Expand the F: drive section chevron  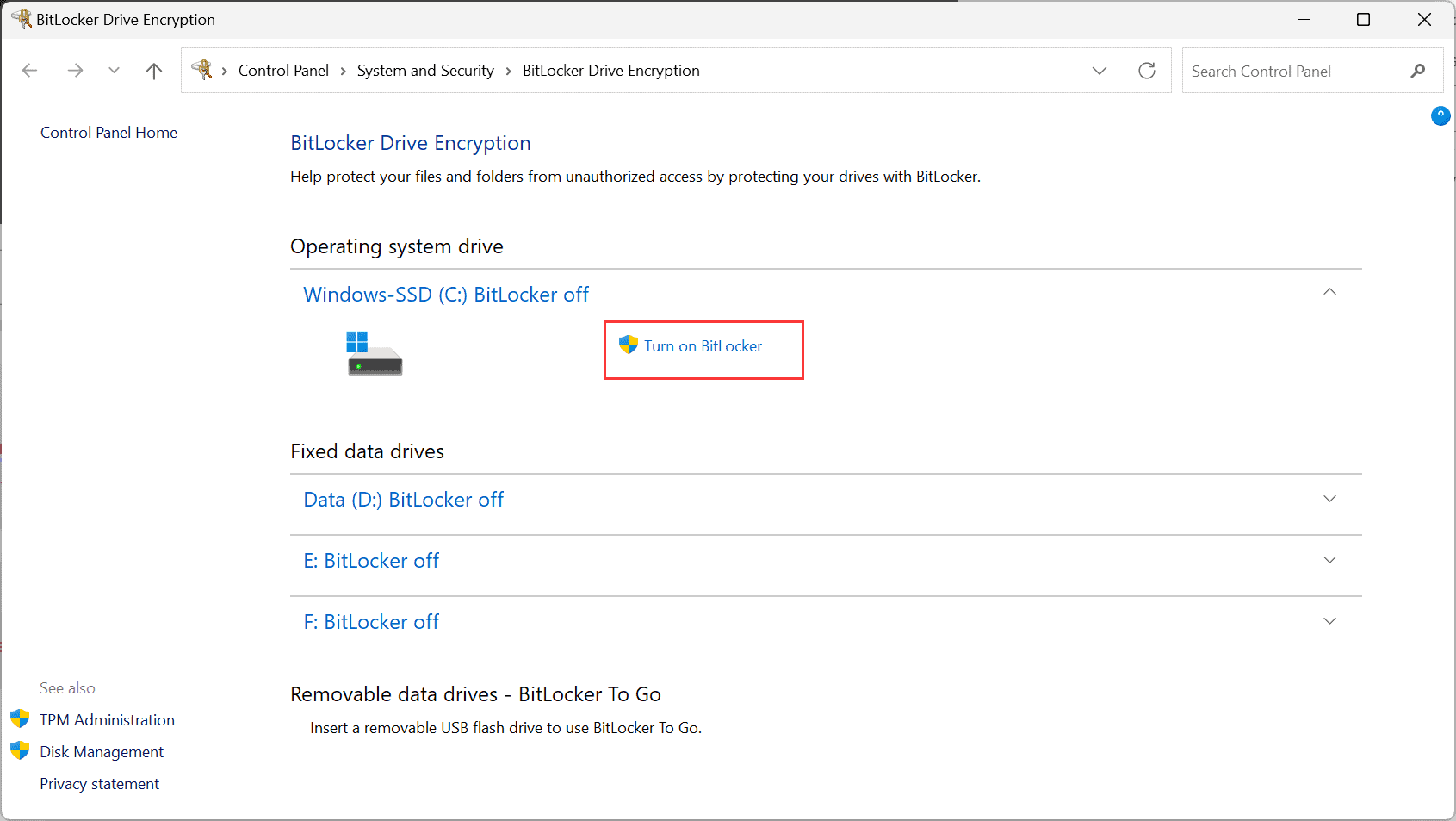click(x=1329, y=621)
